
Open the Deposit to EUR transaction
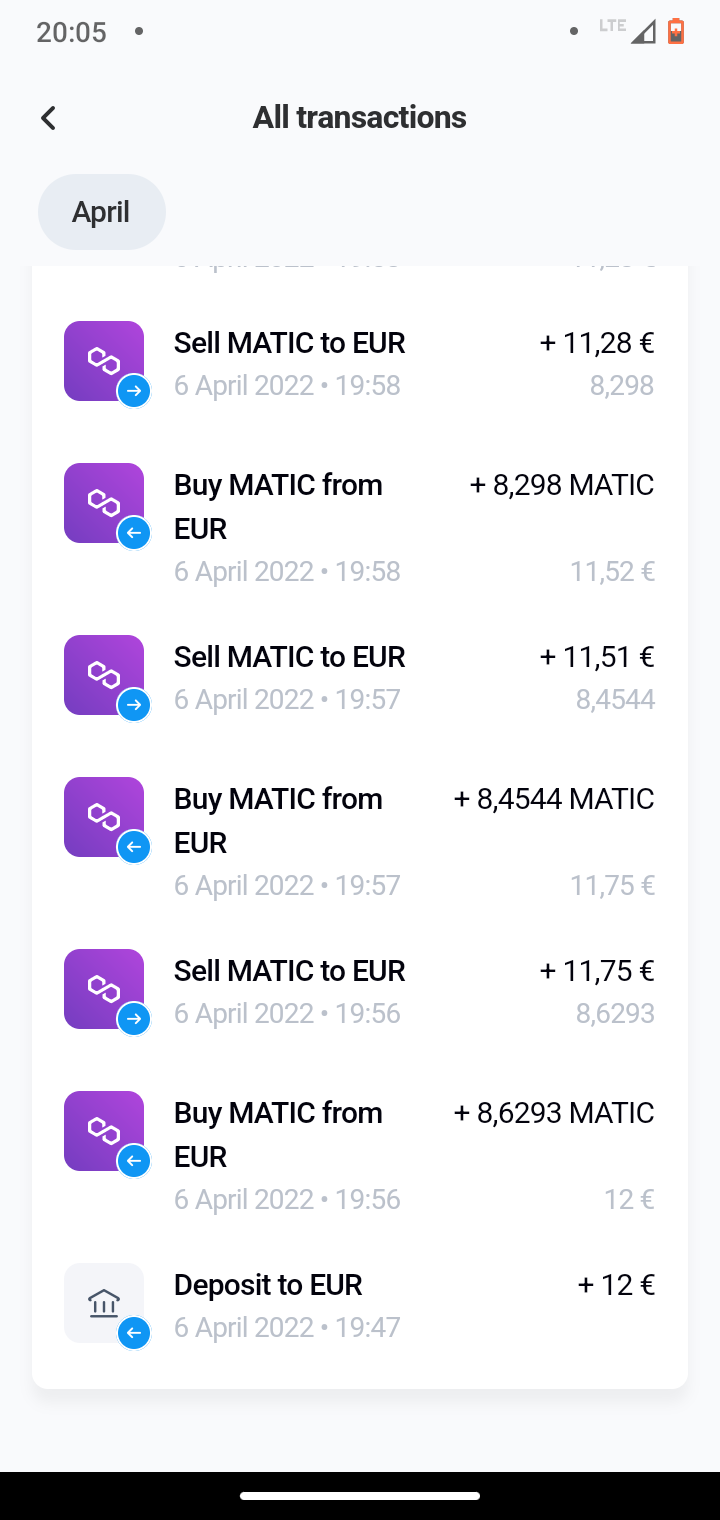coord(360,1305)
